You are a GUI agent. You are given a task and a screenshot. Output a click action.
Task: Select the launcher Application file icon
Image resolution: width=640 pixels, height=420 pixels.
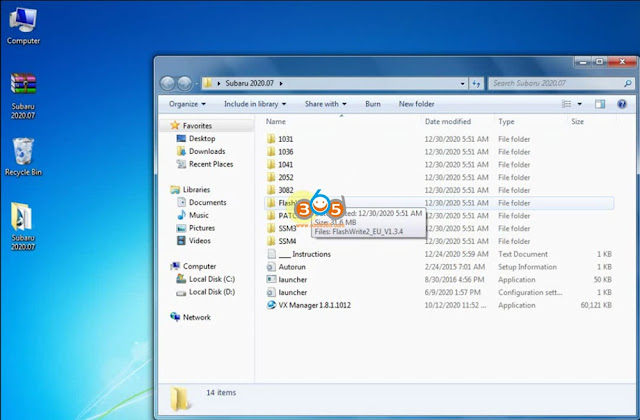[271, 280]
